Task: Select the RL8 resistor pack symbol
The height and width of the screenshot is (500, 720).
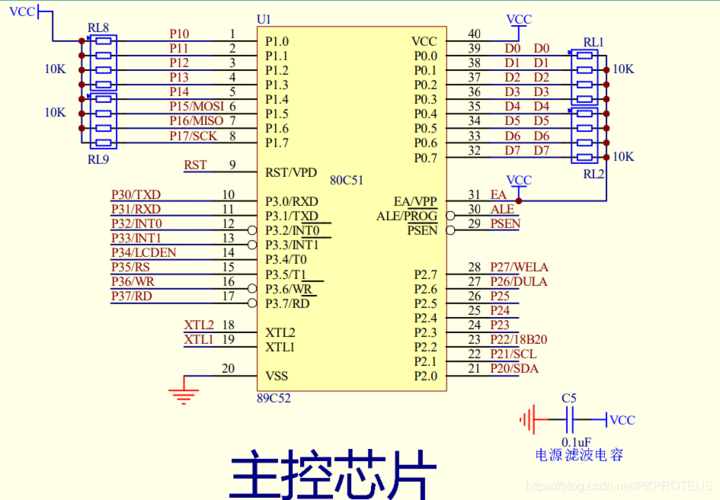Action: 103,63
